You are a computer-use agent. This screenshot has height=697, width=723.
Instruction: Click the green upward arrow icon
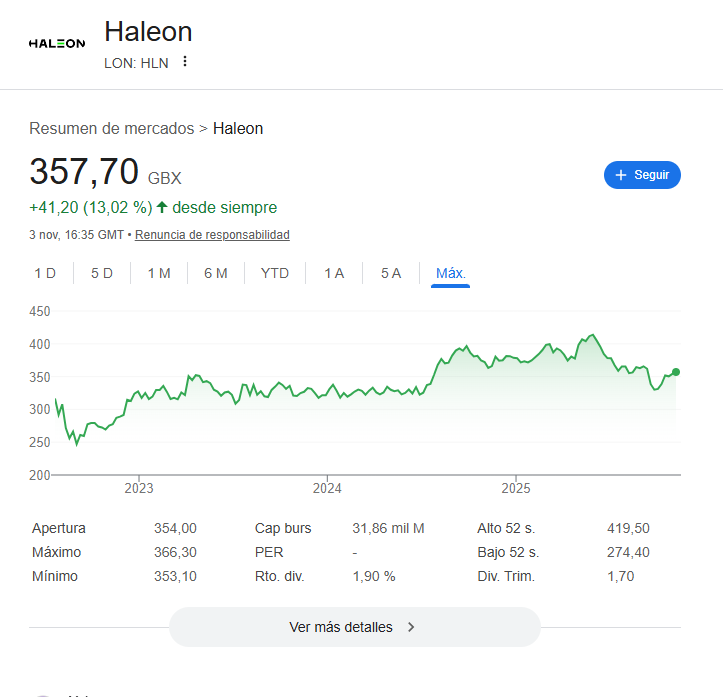pyautogui.click(x=162, y=207)
